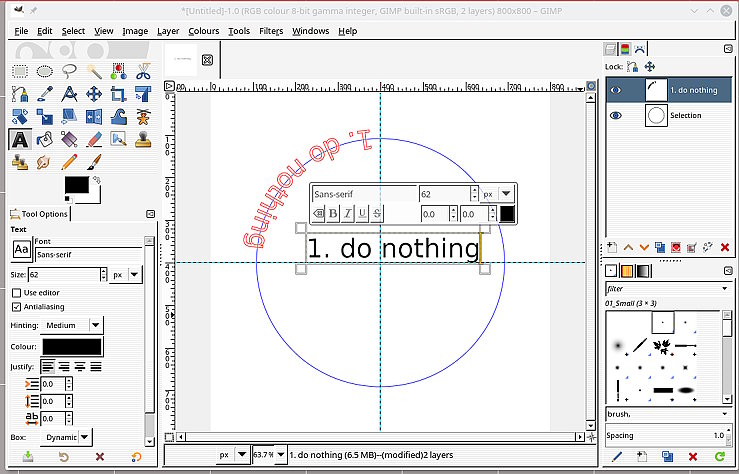Refresh the brushes list
The height and width of the screenshot is (474, 739).
[x=719, y=456]
